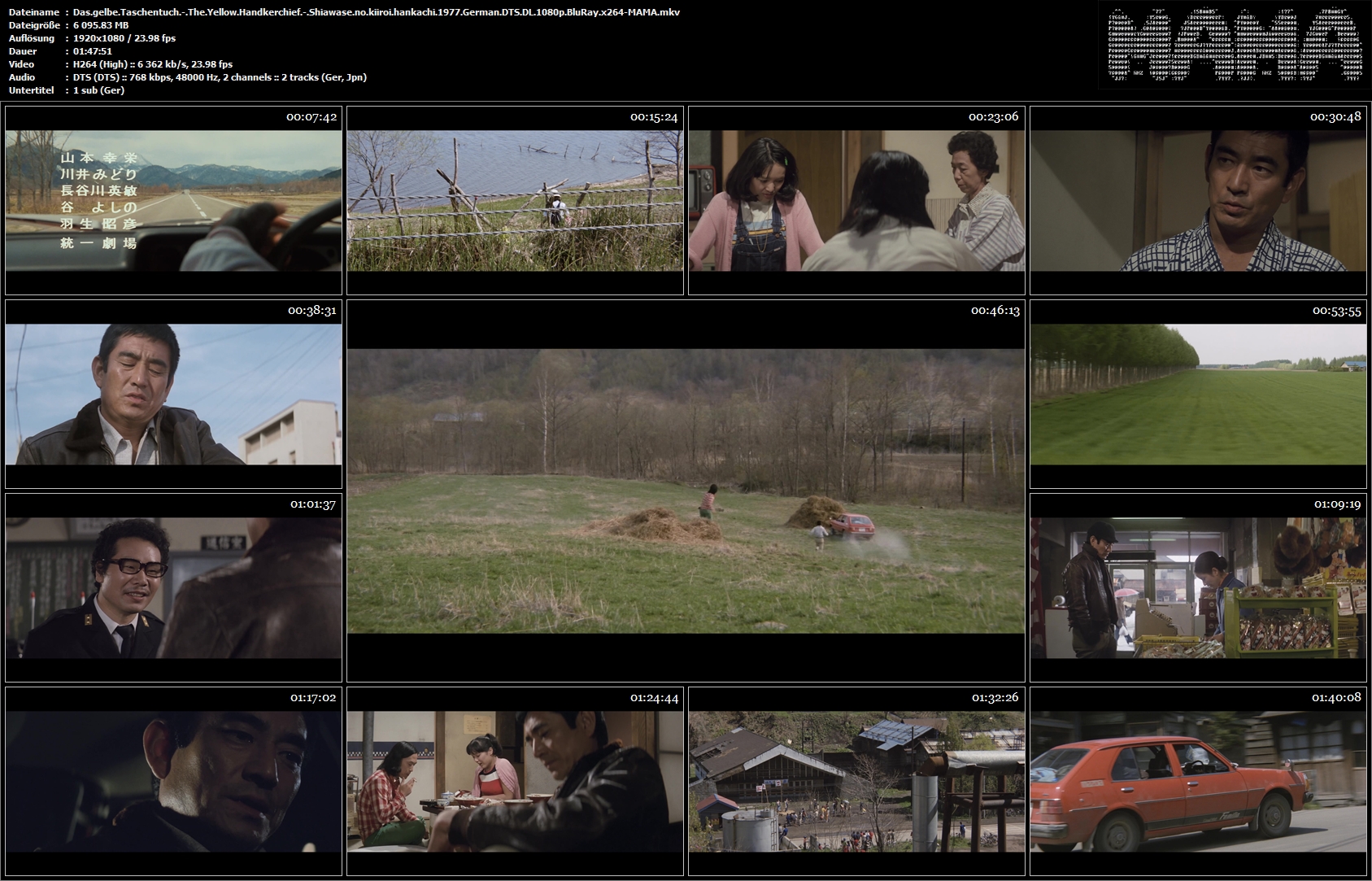The image size is (1372, 881).
Task: Open the thumbnail of the village rooftops
Action: (x=856, y=781)
